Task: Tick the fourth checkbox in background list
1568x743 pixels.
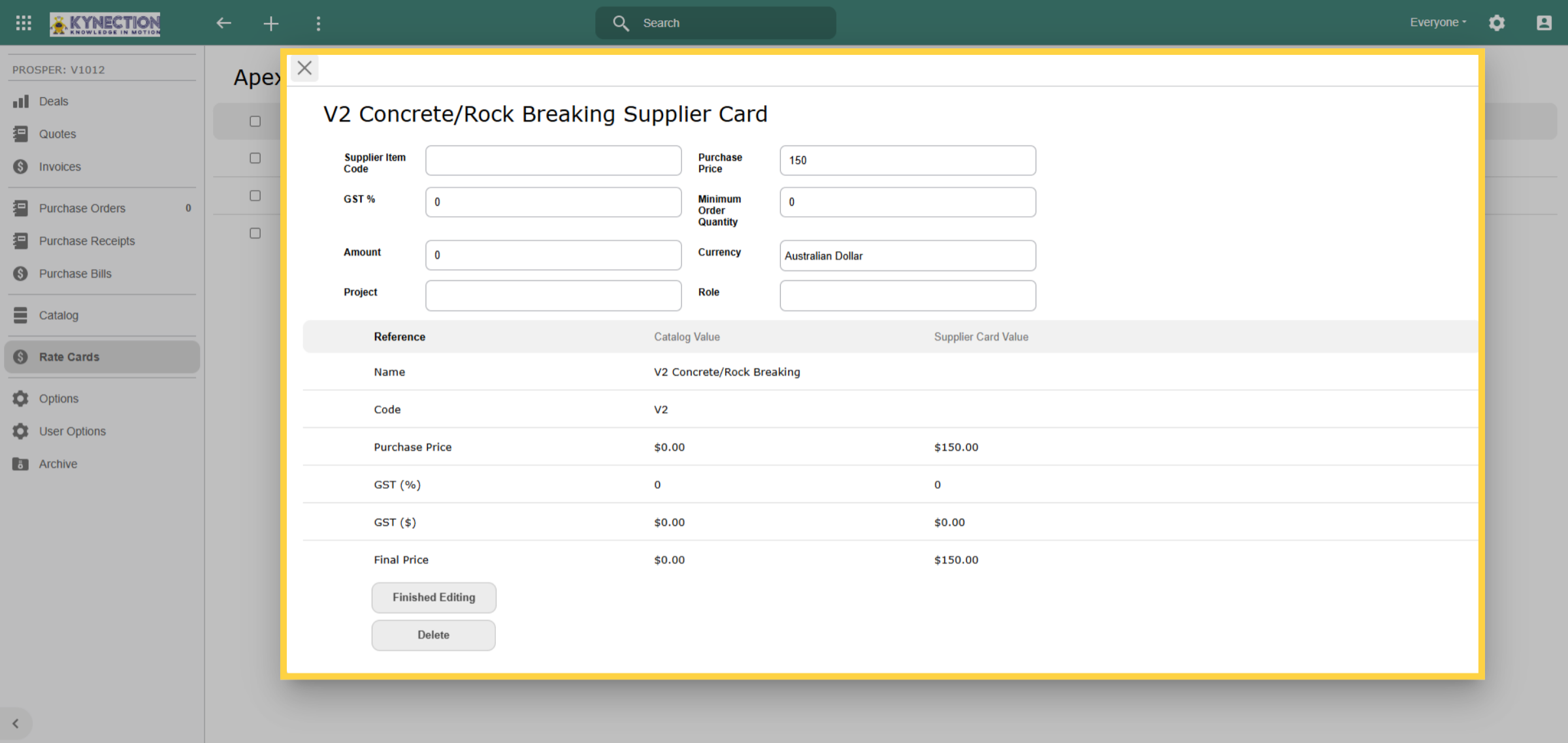Action: [255, 233]
